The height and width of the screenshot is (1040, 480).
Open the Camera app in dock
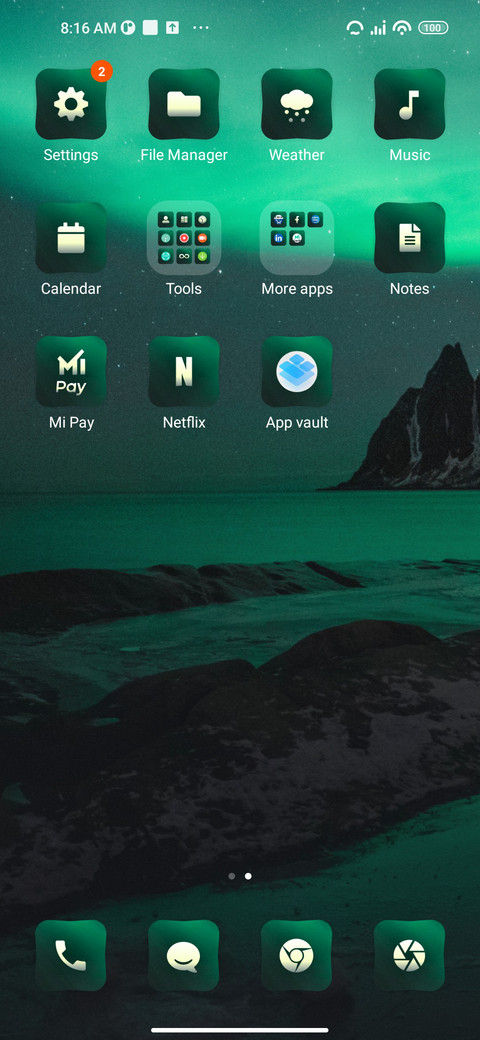coord(410,955)
